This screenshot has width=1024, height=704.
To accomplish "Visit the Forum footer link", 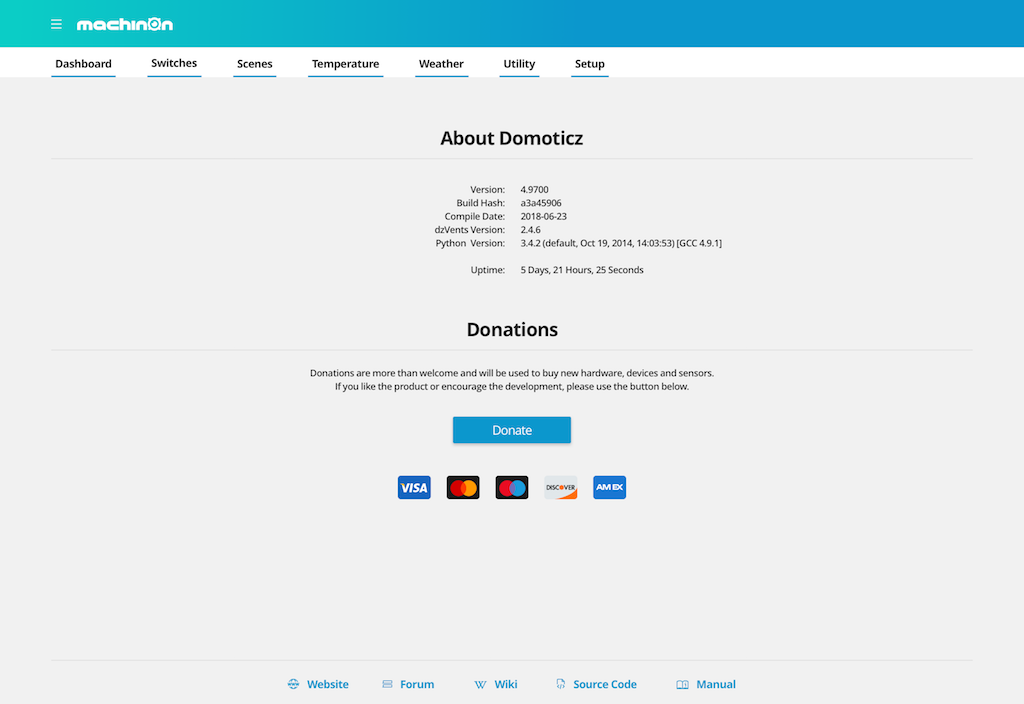I will pyautogui.click(x=417, y=684).
